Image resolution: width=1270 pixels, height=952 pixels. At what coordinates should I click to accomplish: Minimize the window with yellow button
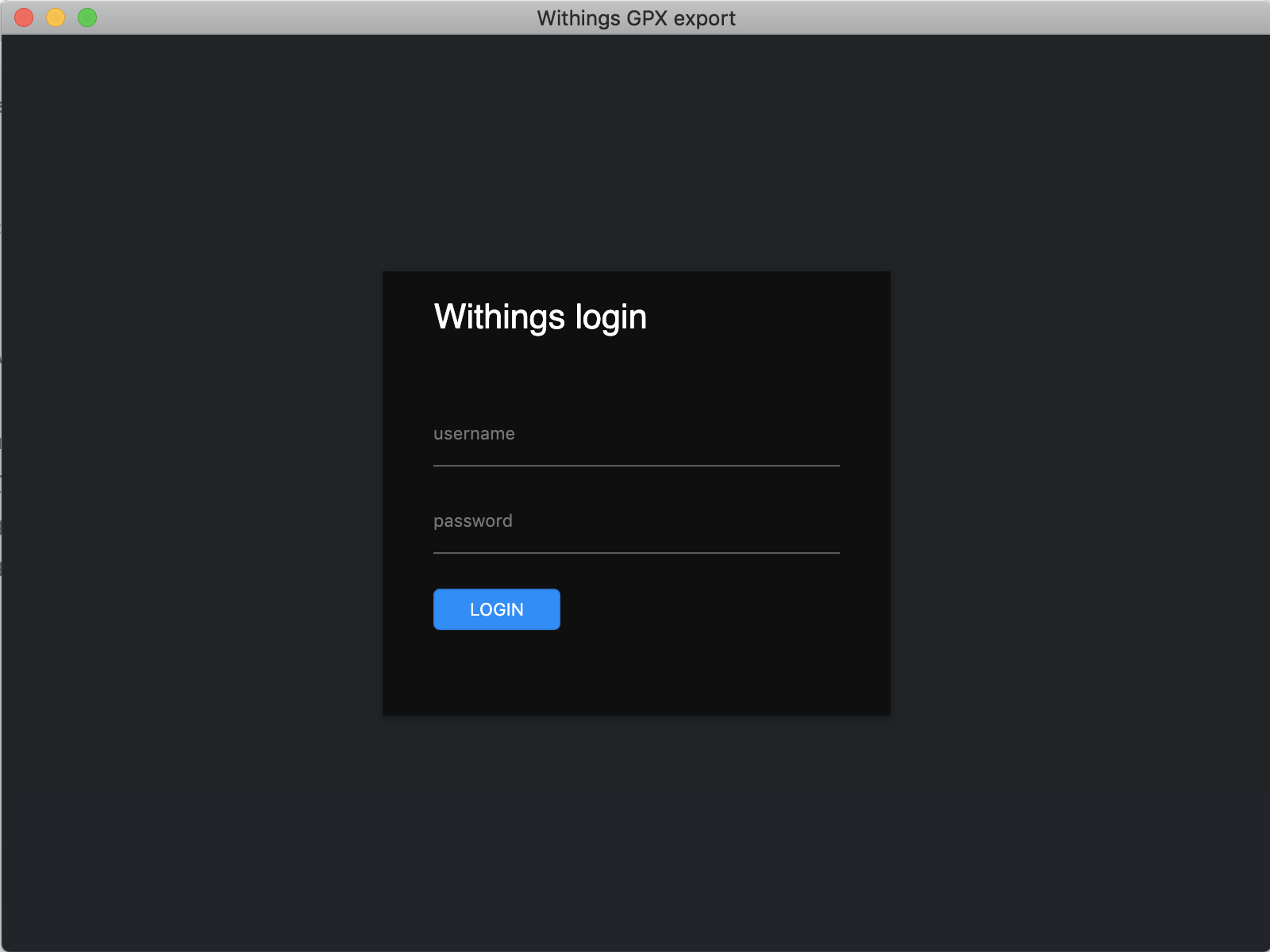(x=56, y=17)
